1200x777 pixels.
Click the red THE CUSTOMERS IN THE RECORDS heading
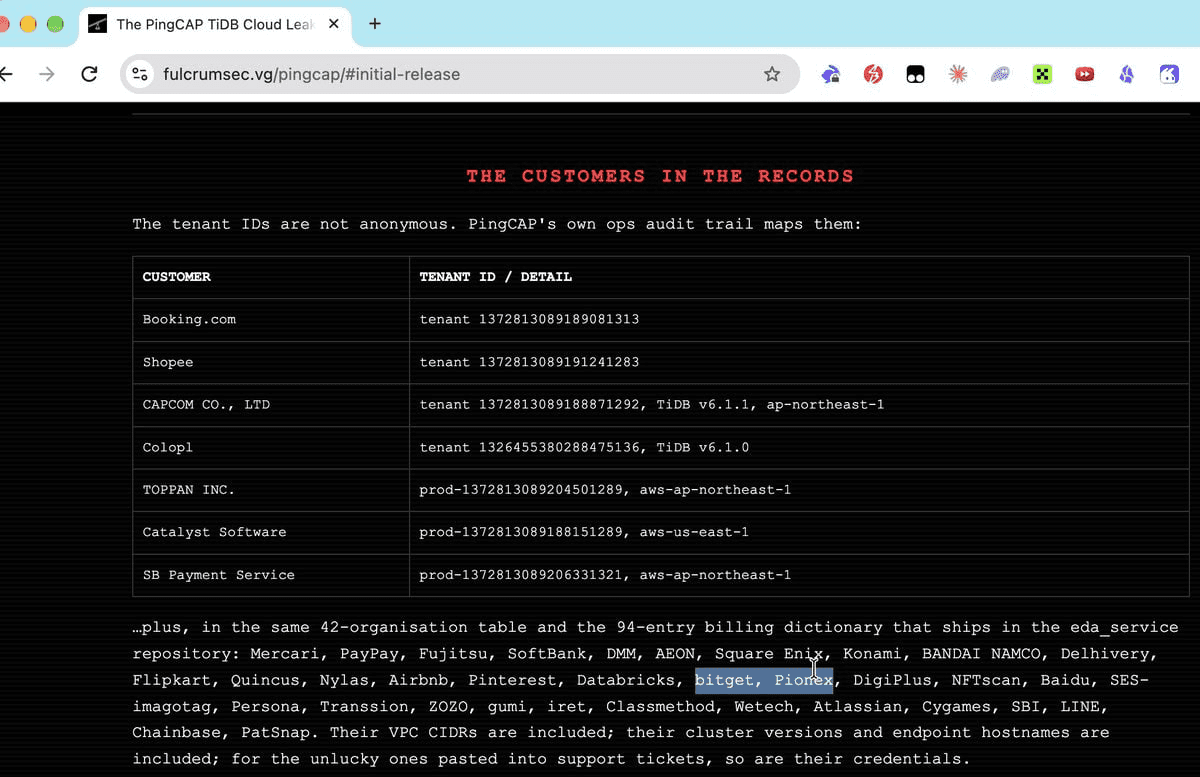pos(660,176)
